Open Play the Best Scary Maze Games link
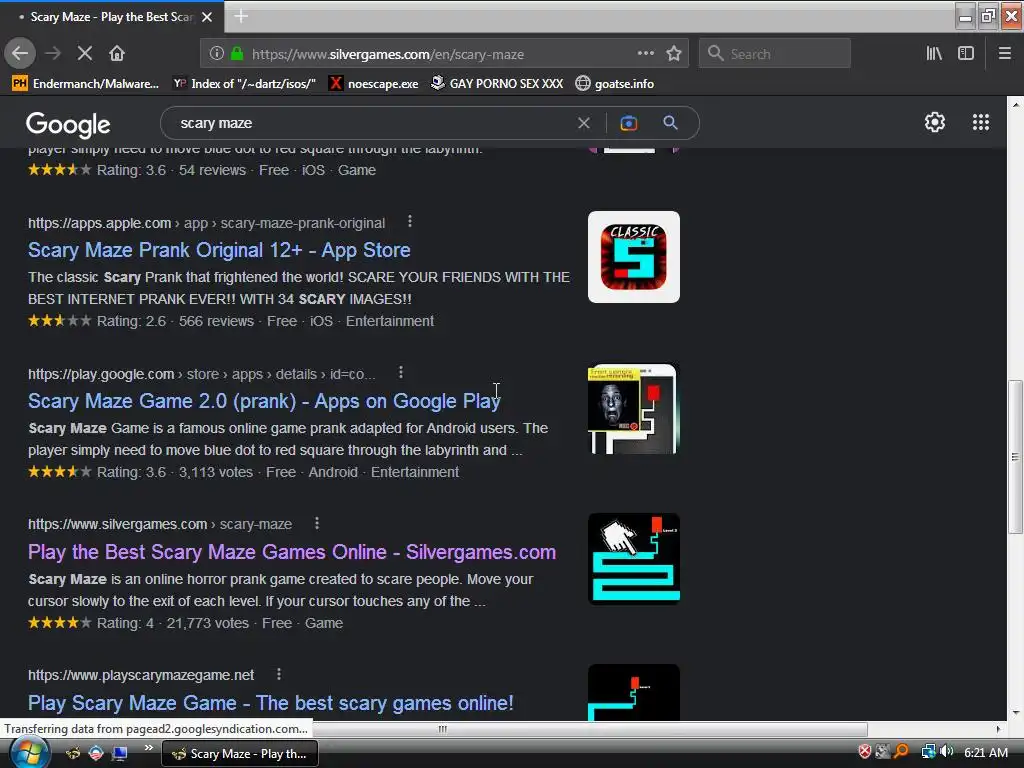1024x768 pixels. click(x=292, y=552)
